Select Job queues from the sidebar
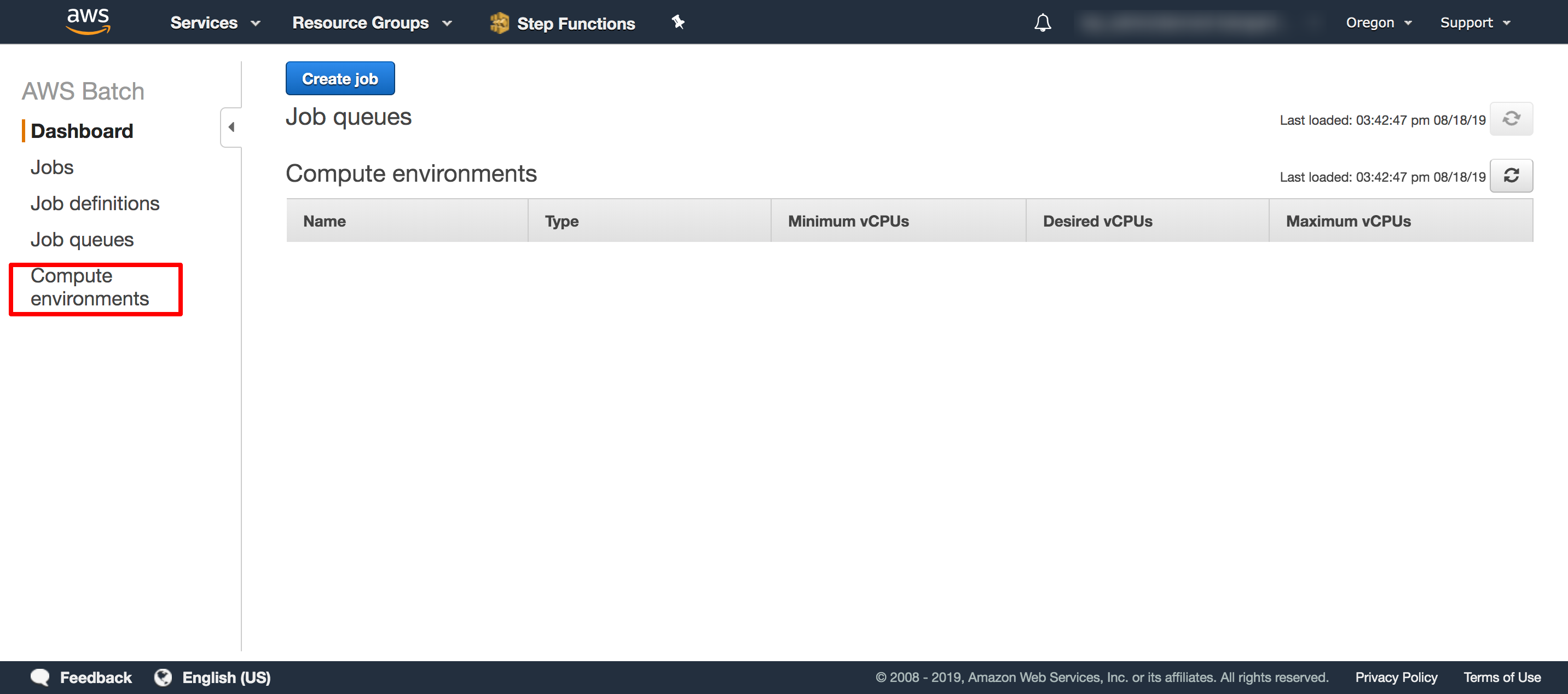This screenshot has height=694, width=1568. (x=83, y=239)
